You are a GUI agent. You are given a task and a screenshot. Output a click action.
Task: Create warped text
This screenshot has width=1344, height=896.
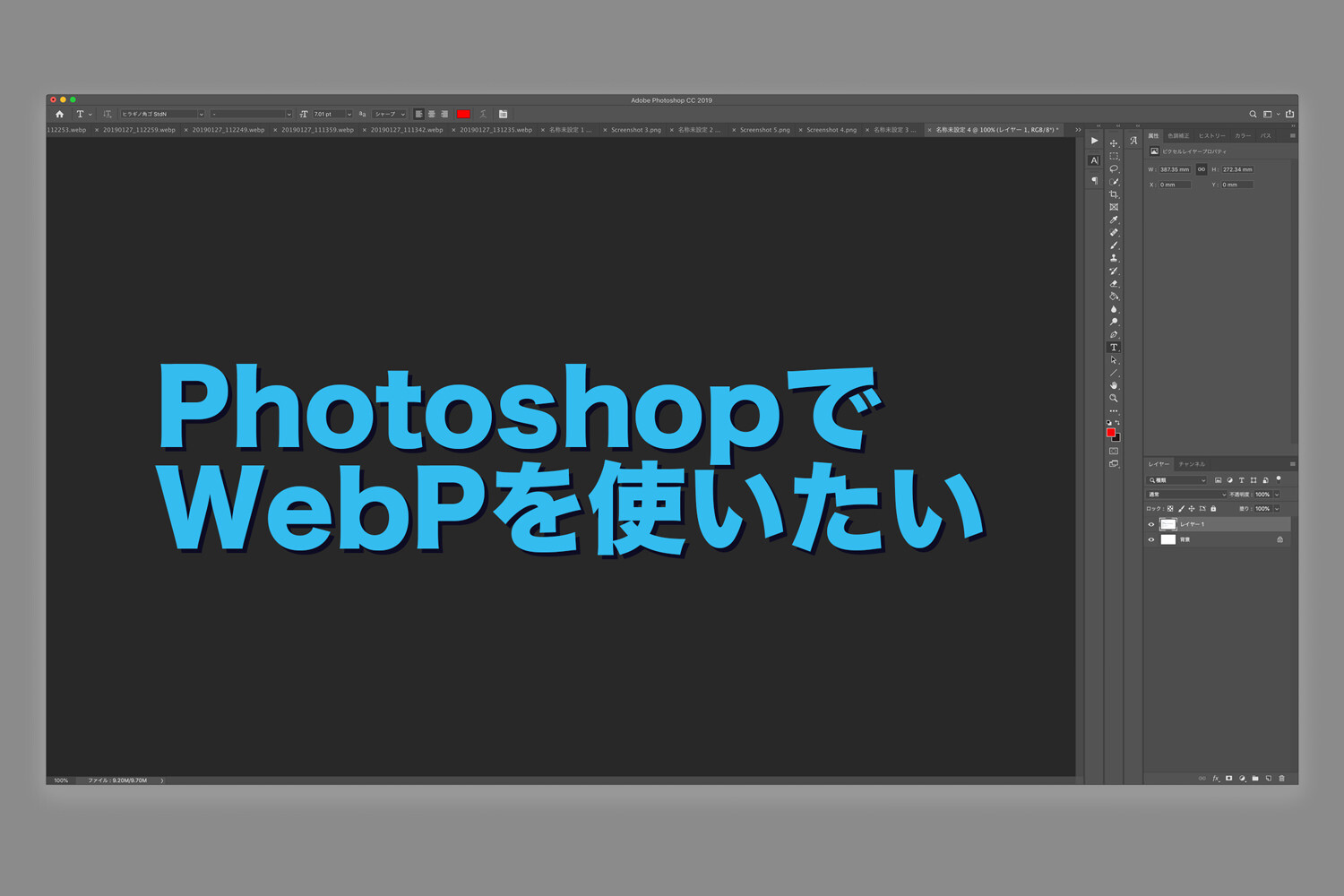click(483, 114)
